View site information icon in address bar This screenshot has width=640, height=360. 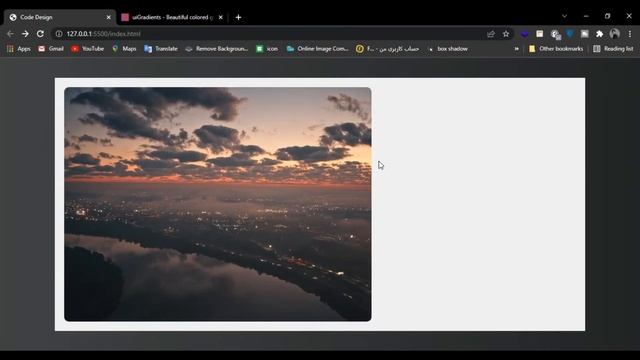(x=59, y=34)
